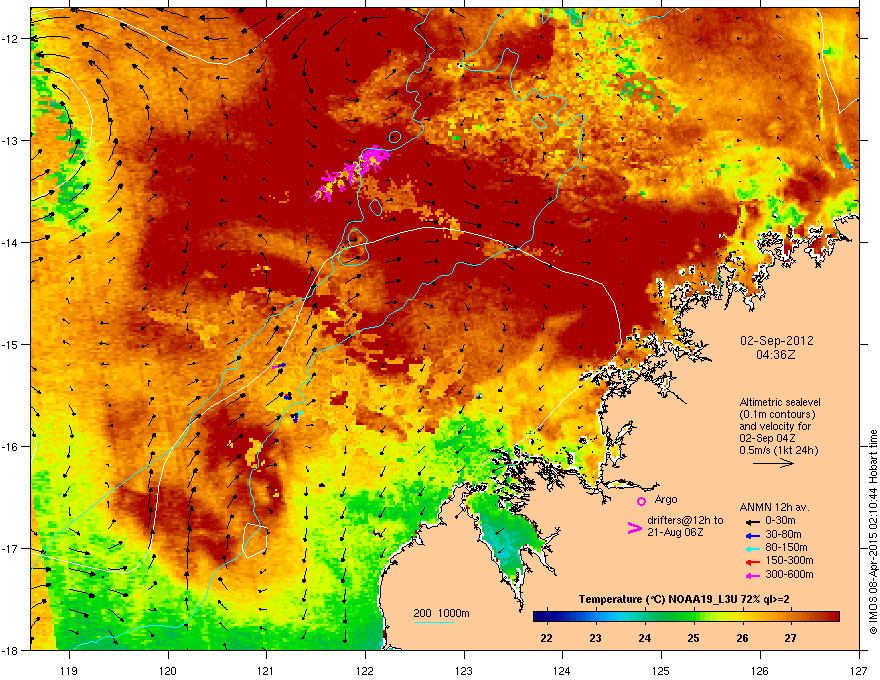Click the '80-150m' depth label
The height and width of the screenshot is (680, 880).
[786, 548]
